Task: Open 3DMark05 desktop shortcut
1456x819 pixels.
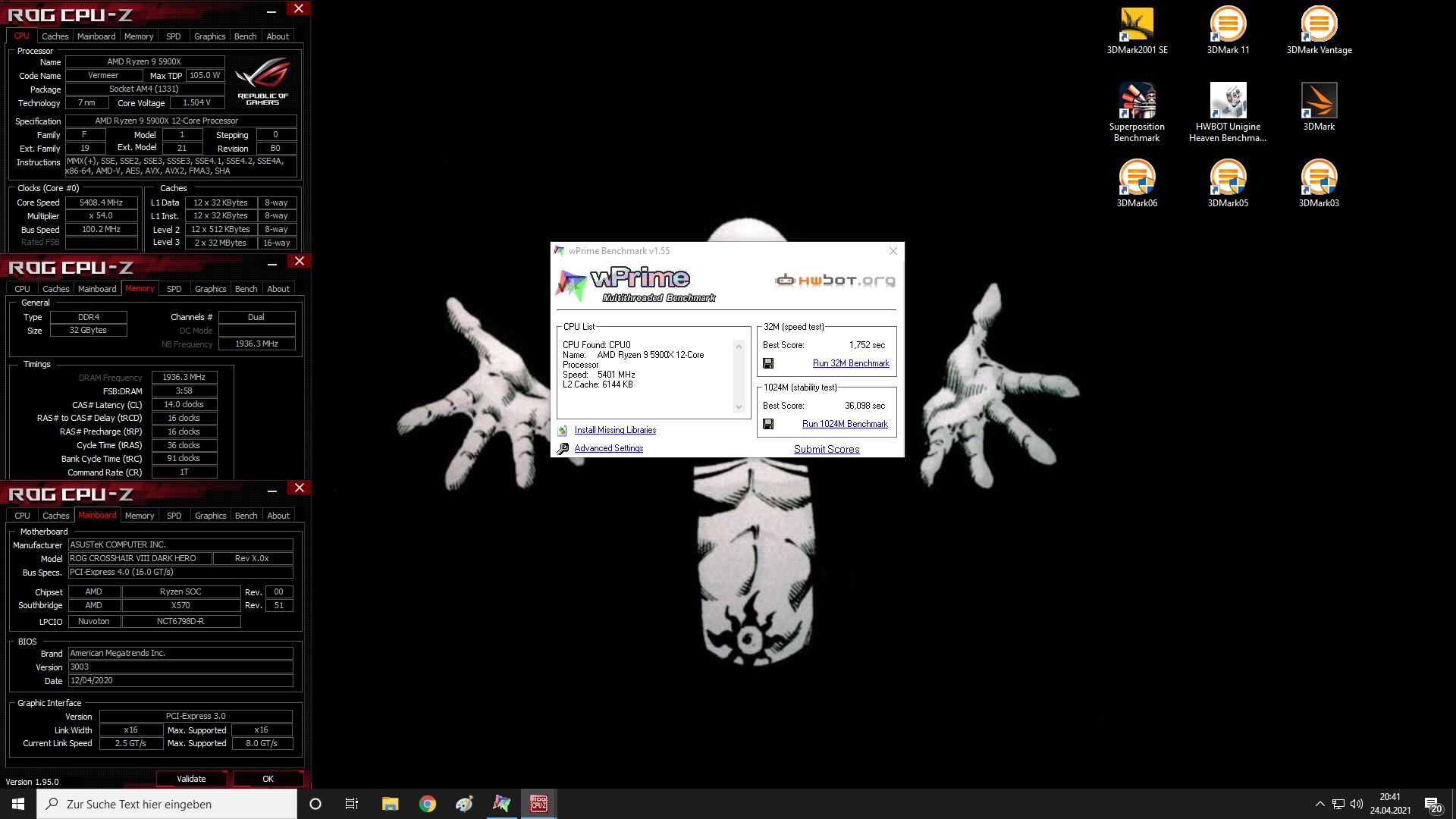Action: point(1228,184)
